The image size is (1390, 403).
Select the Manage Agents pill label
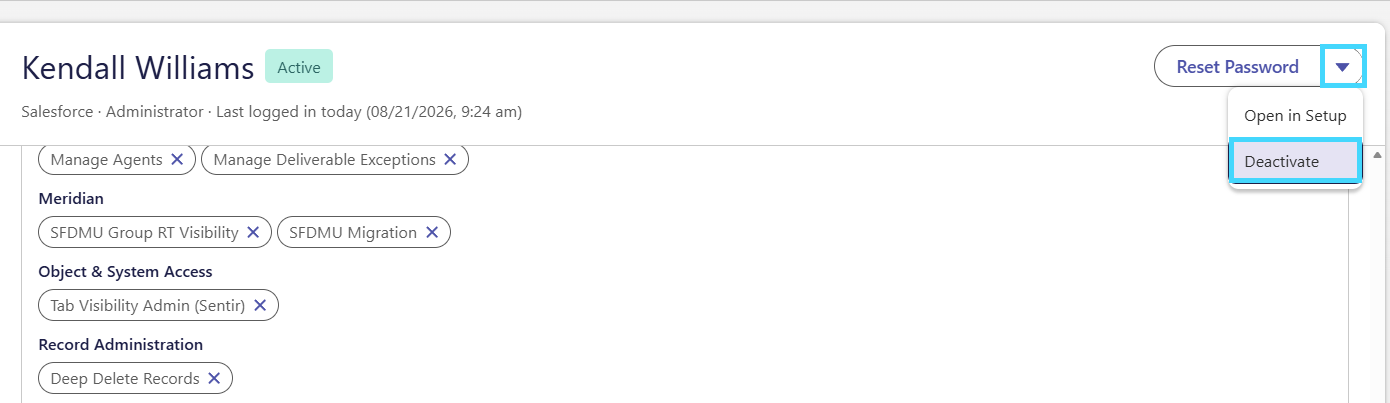click(106, 159)
